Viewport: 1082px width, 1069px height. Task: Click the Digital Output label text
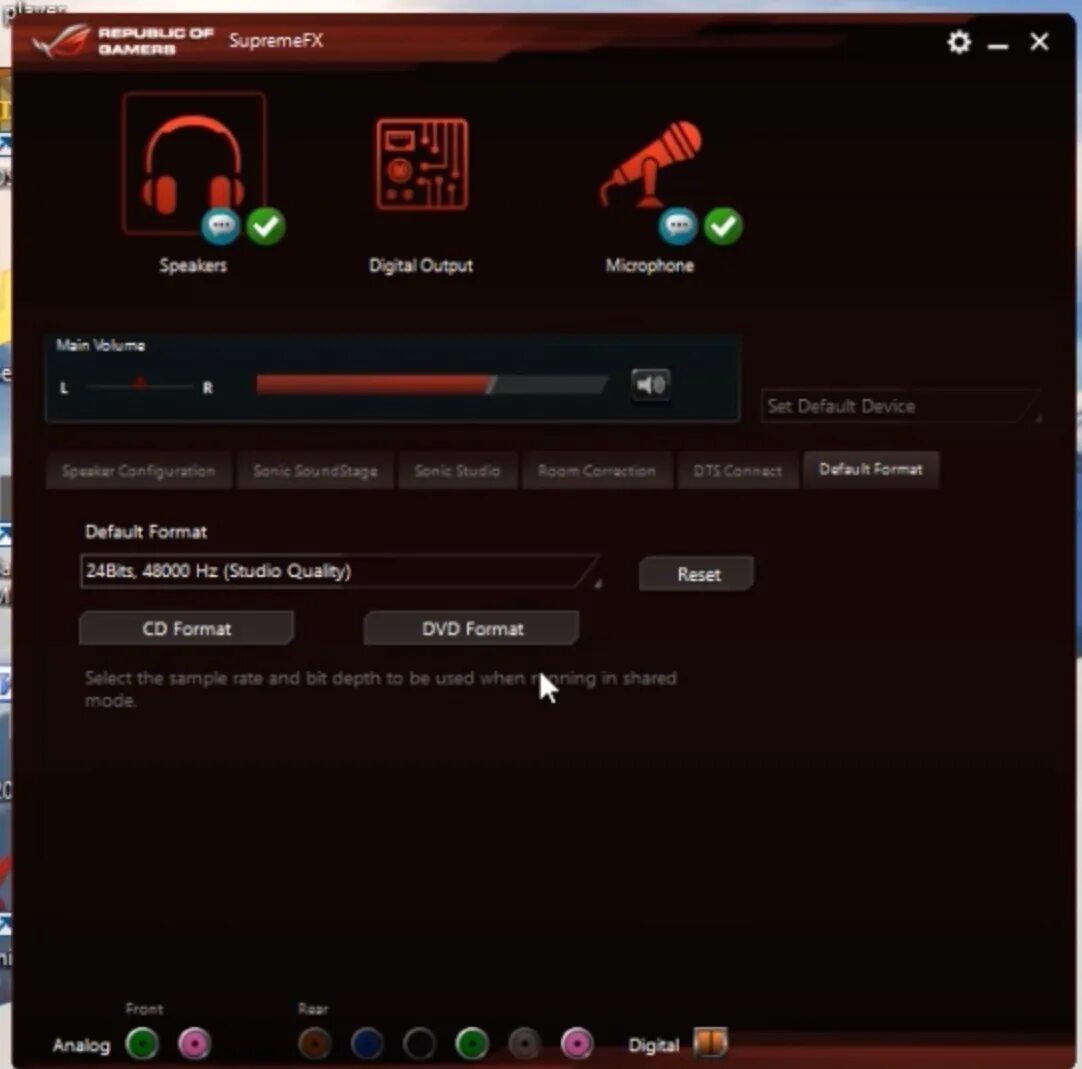pyautogui.click(x=421, y=266)
